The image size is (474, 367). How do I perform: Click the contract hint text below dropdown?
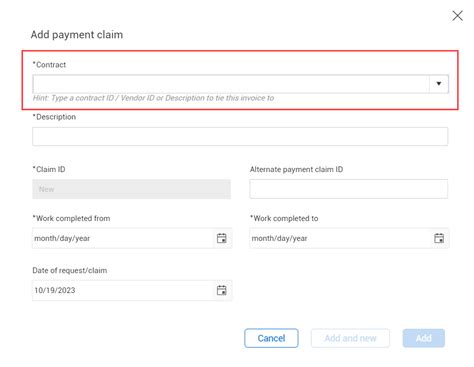153,98
